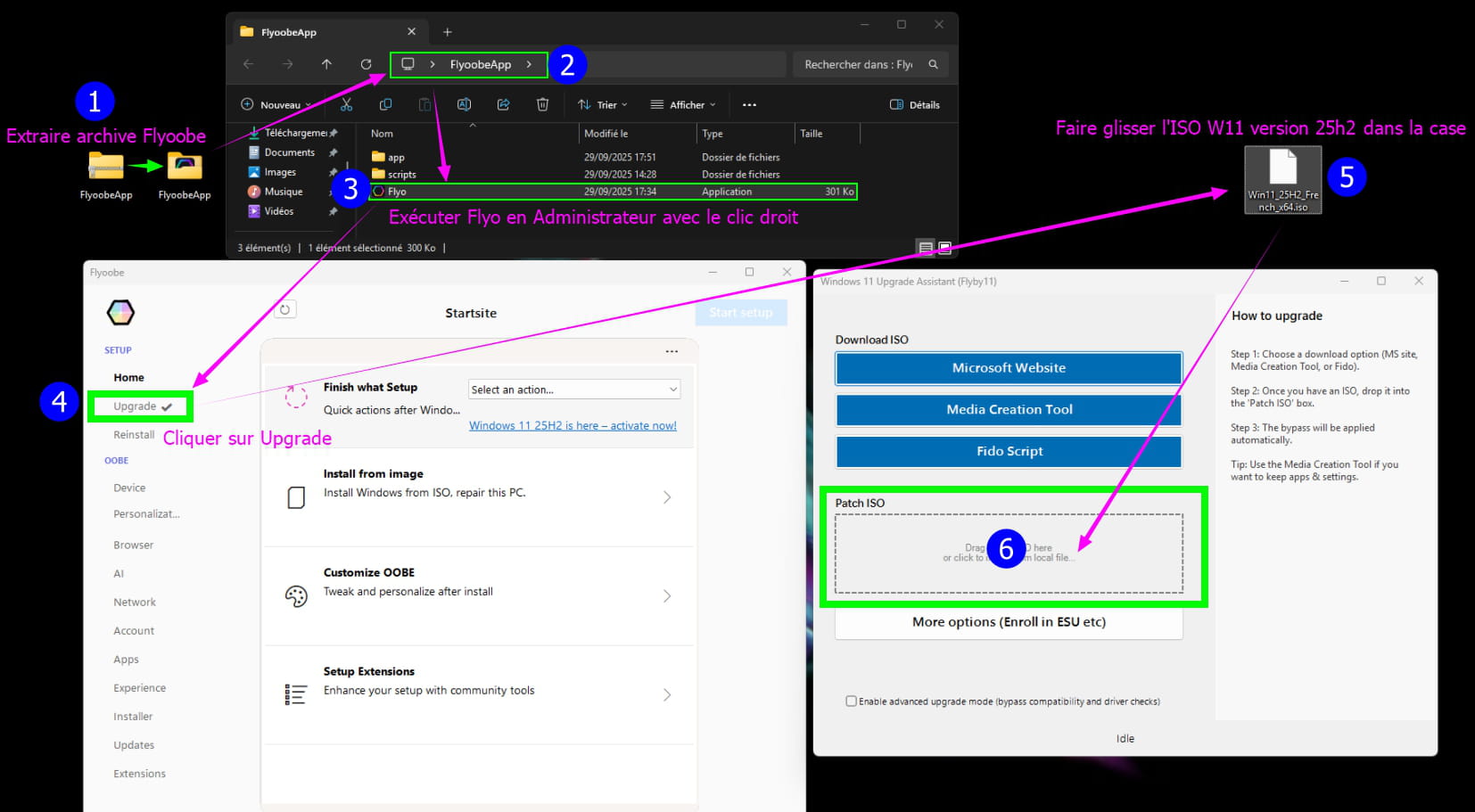Enable advanced upgrade mode checkbox
Image resolution: width=1475 pixels, height=812 pixels.
[851, 701]
